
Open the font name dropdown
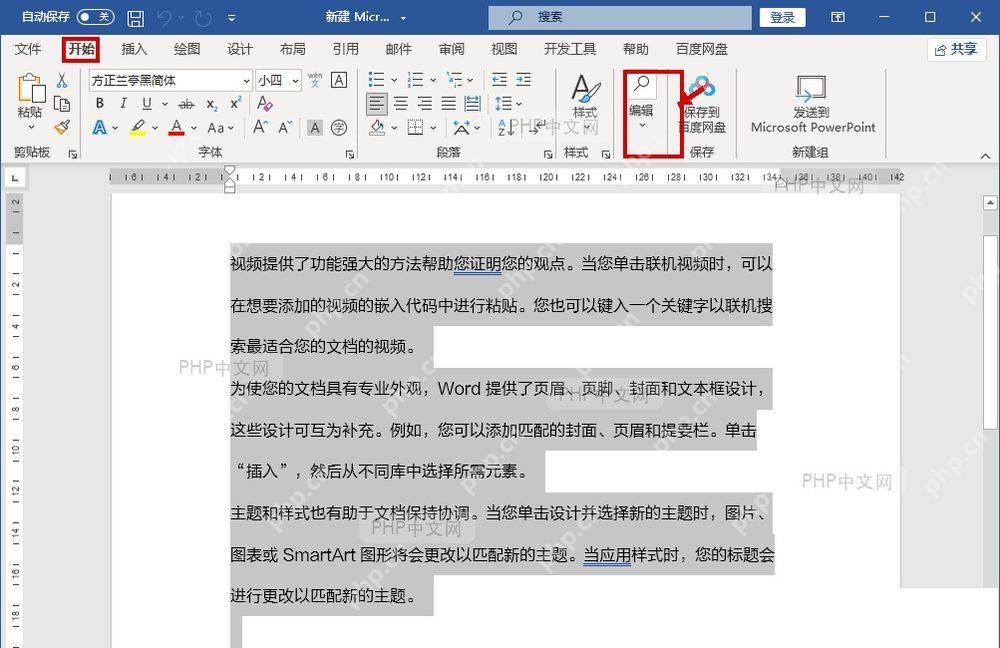tap(246, 80)
